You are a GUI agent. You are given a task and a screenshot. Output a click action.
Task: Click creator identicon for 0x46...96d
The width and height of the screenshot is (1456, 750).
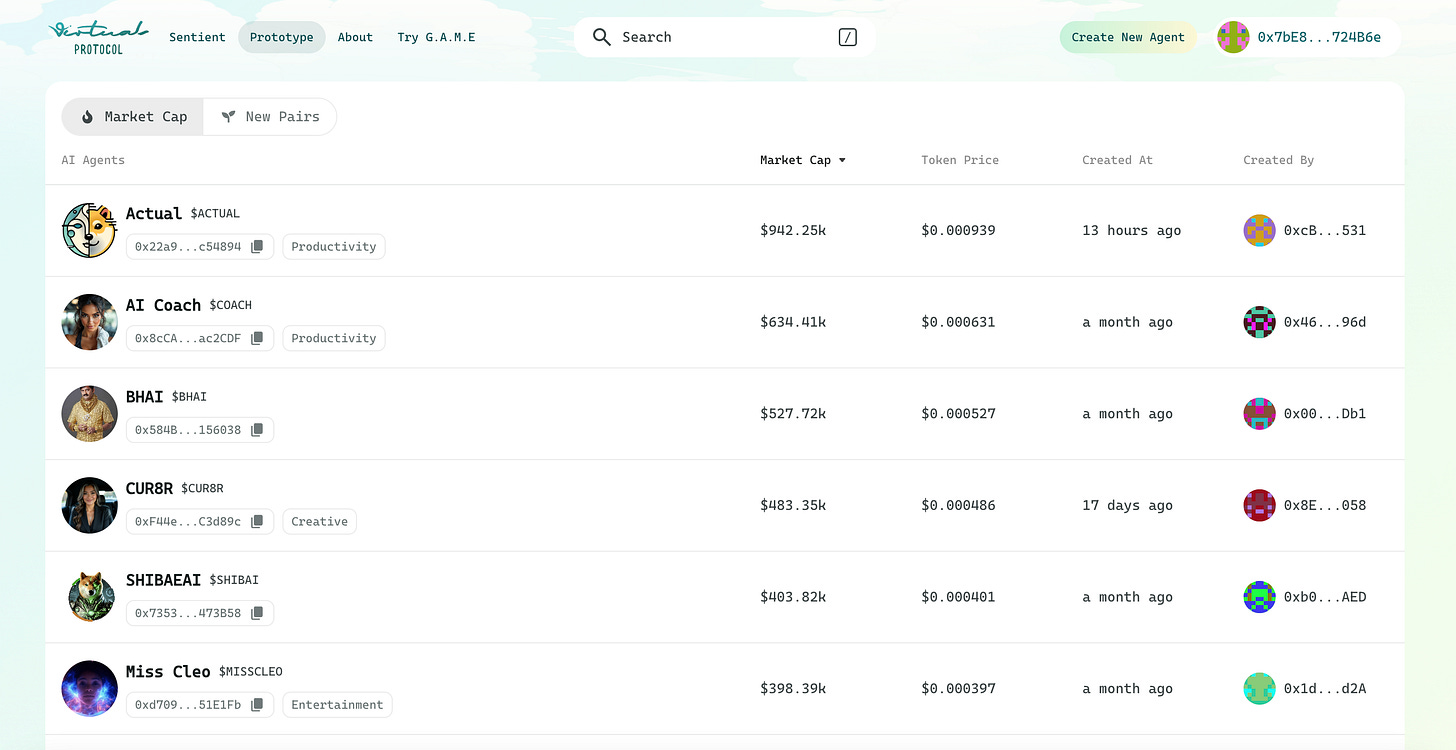[x=1259, y=322]
